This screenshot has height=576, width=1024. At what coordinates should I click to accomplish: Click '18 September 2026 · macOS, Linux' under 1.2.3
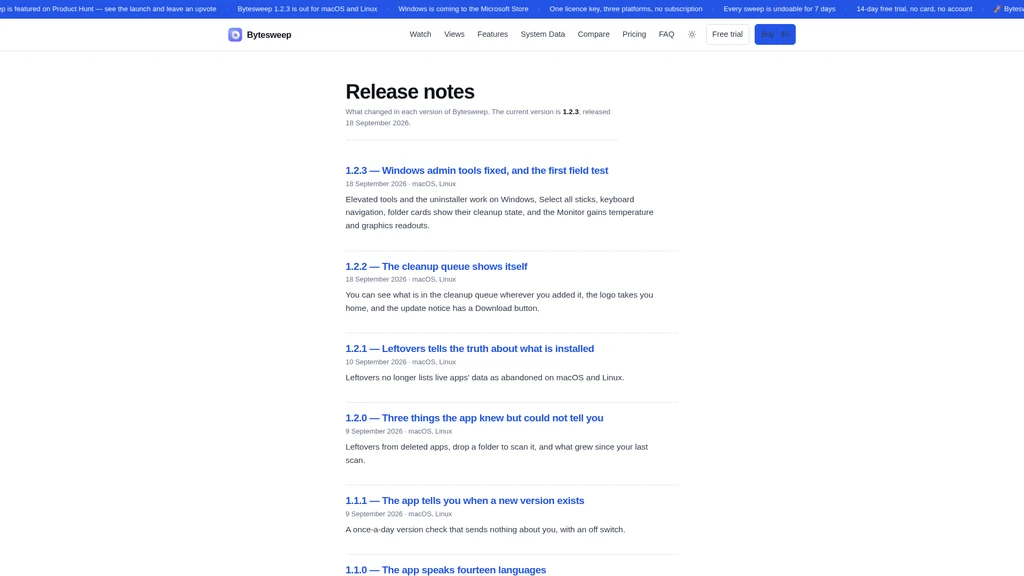400,184
